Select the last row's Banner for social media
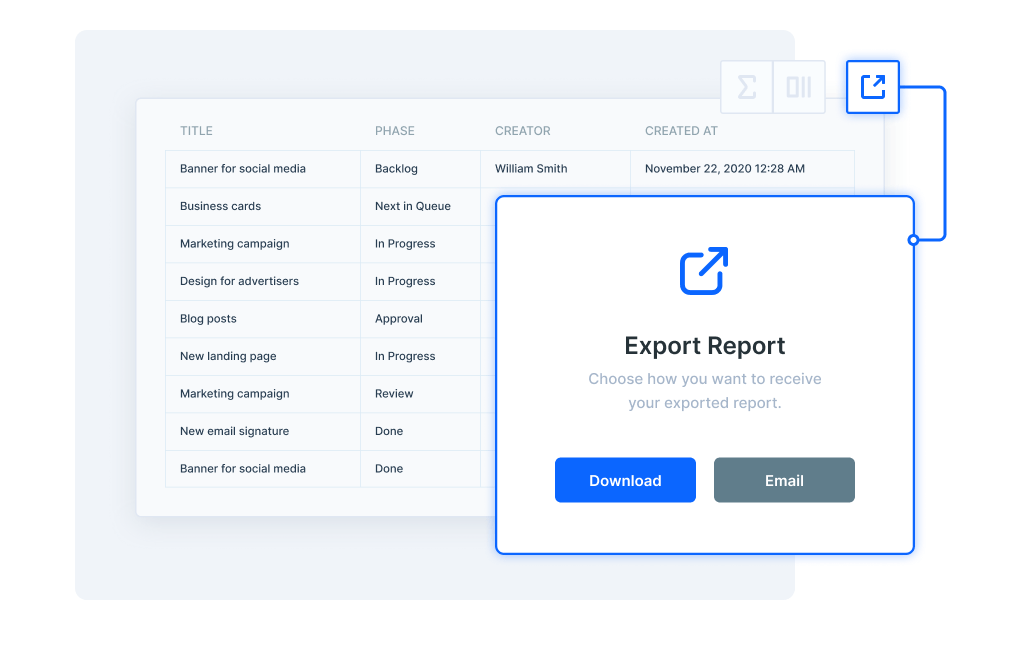The width and height of the screenshot is (1020, 660). (243, 468)
